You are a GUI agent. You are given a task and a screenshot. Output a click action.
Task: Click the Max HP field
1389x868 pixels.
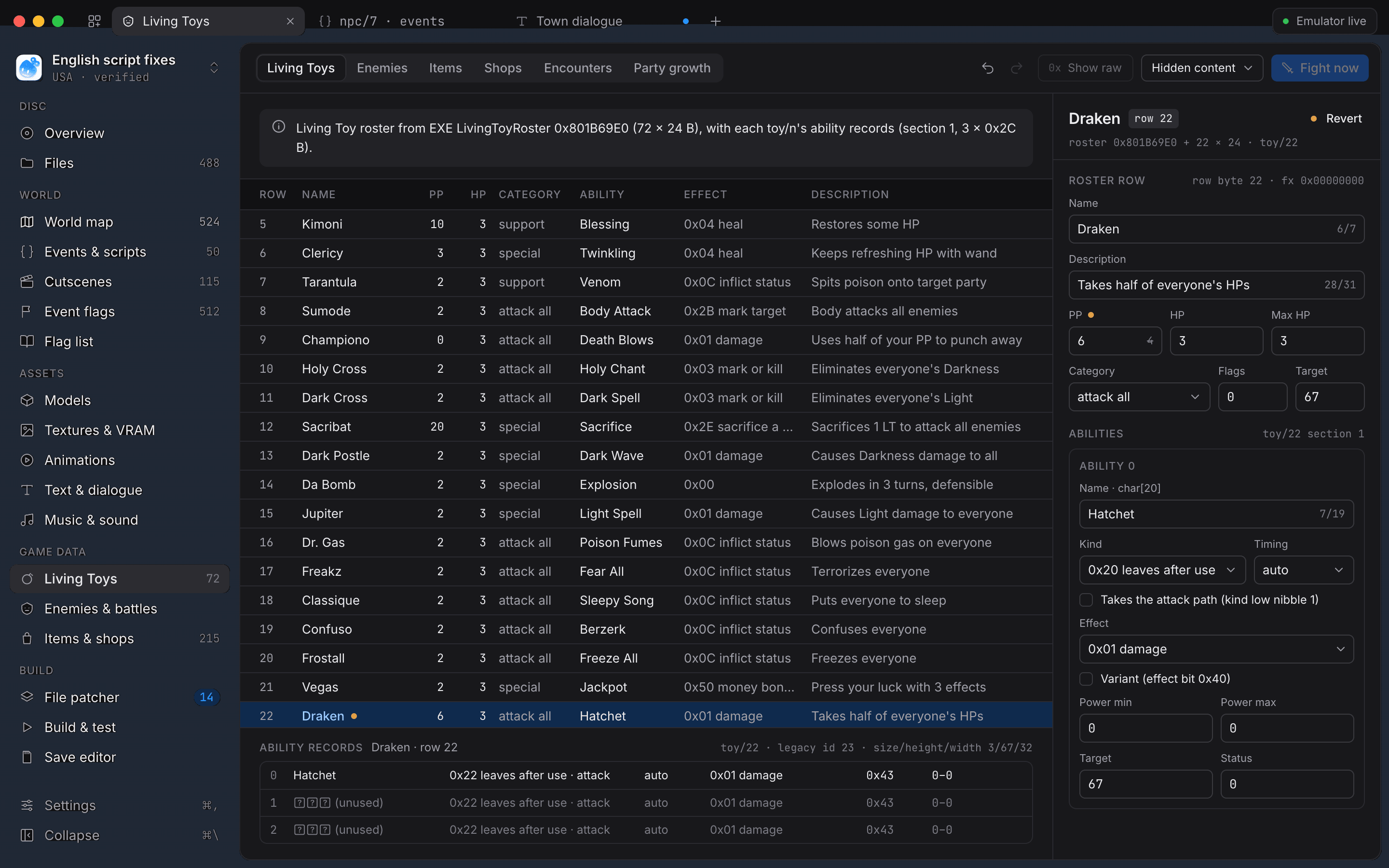1317,341
